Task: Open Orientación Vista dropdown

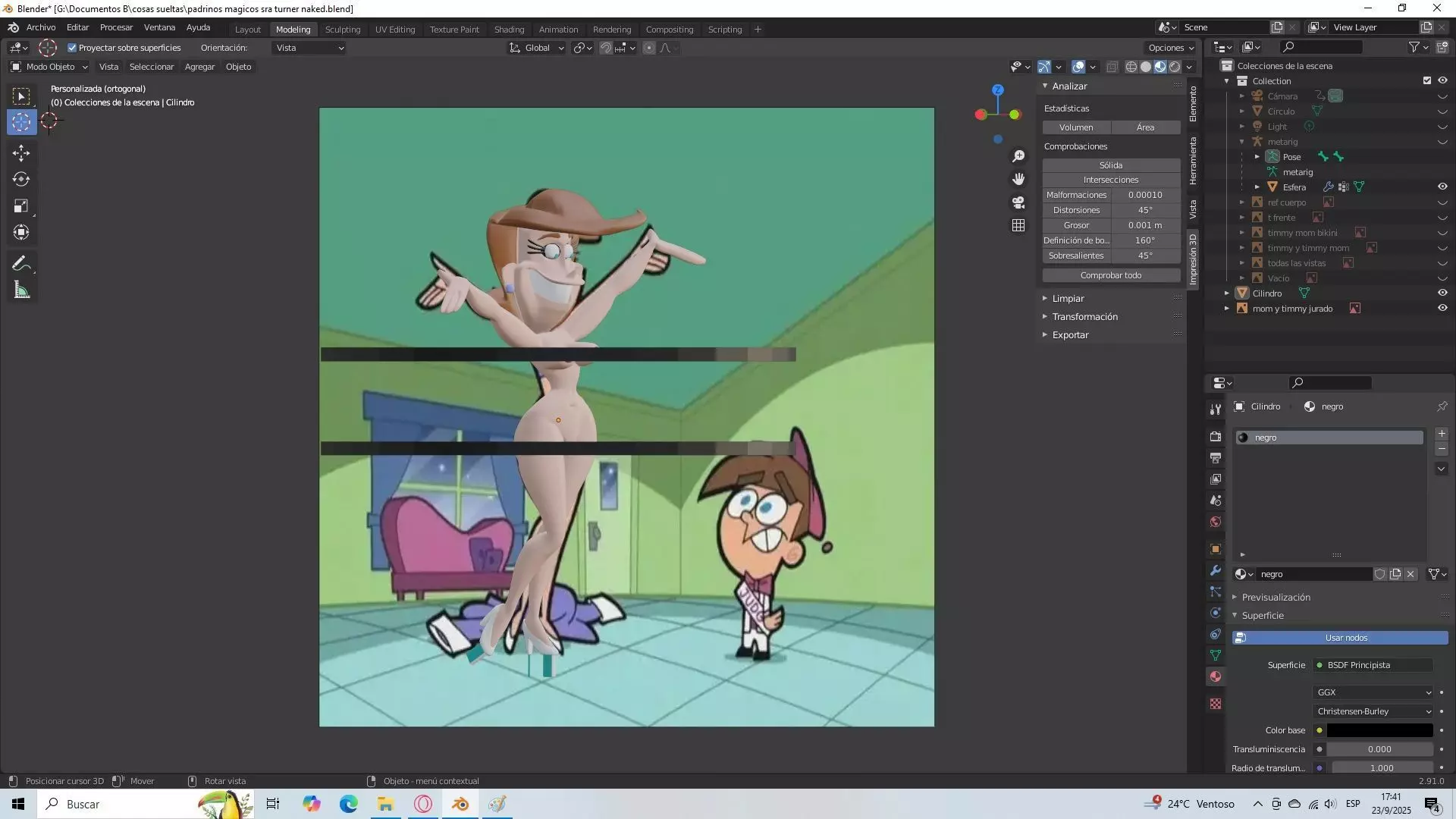Action: tap(309, 48)
